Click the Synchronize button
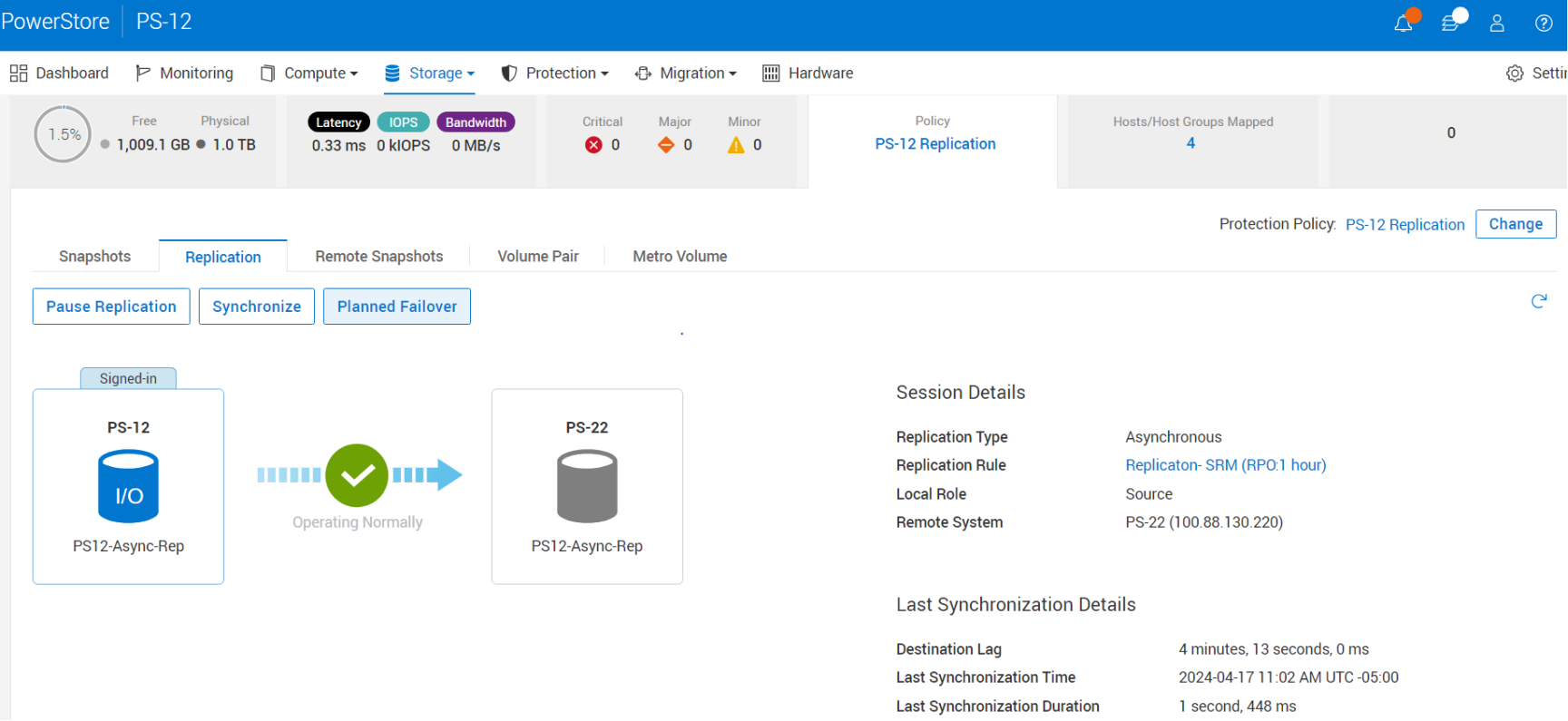The width and height of the screenshot is (1568, 721). (257, 307)
